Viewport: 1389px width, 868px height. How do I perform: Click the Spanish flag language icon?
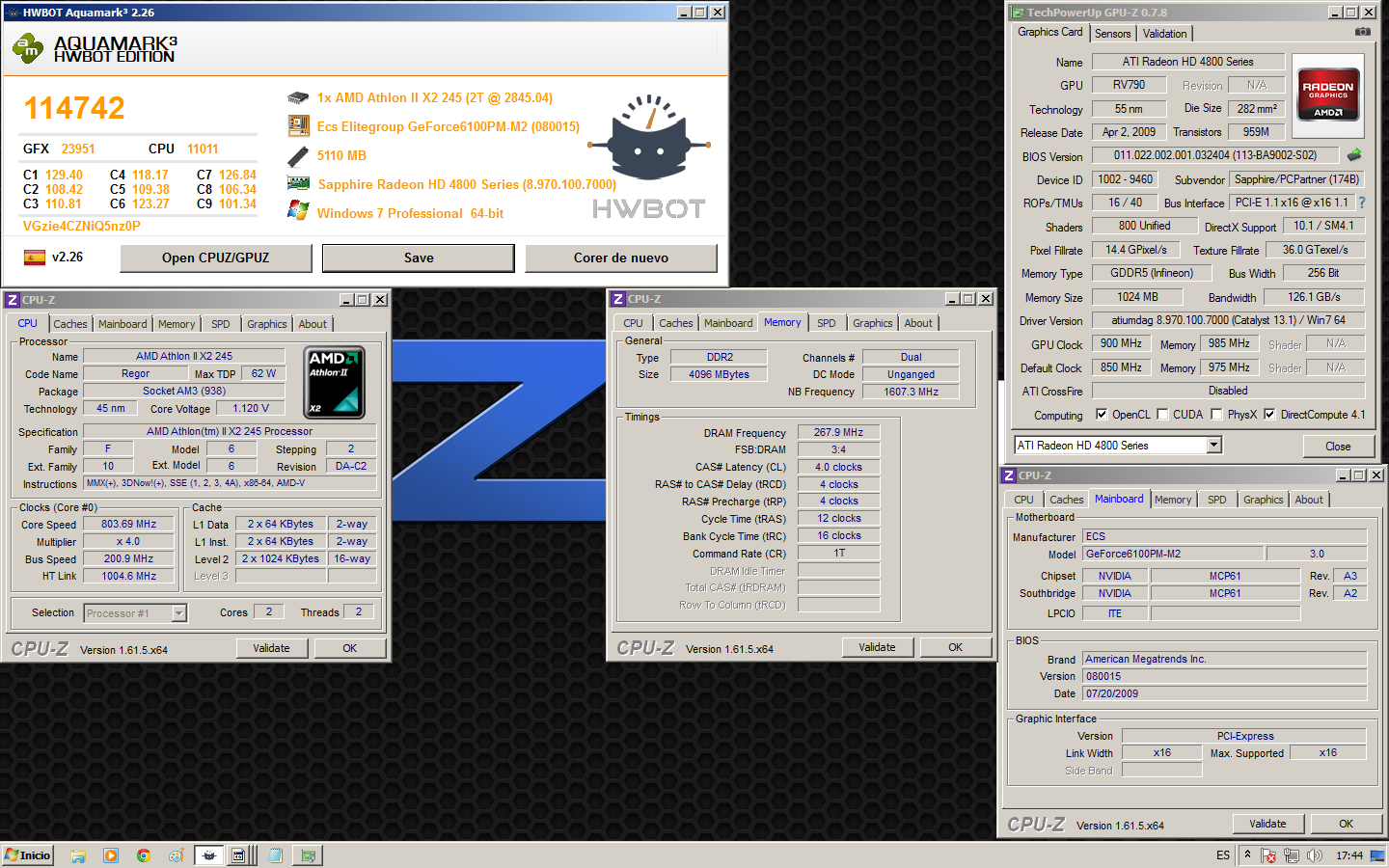point(35,258)
